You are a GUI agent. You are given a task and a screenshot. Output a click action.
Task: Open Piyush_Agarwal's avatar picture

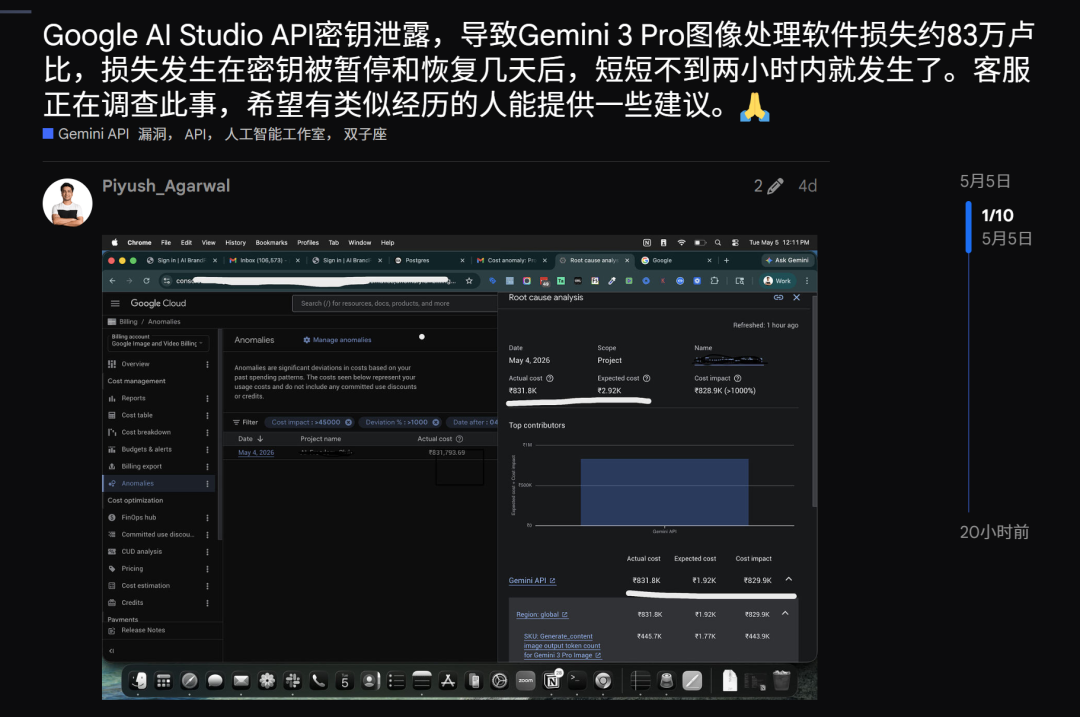pos(68,203)
